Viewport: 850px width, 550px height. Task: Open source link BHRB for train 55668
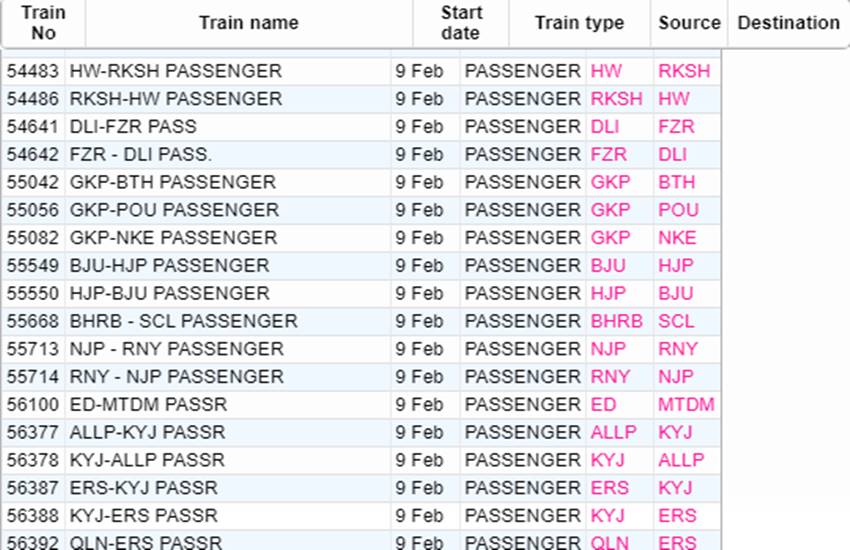point(616,321)
